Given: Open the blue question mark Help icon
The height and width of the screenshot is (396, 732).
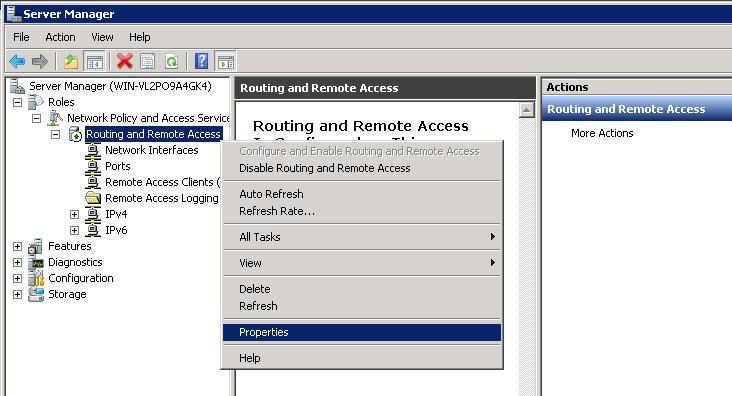Looking at the screenshot, I should [x=202, y=61].
